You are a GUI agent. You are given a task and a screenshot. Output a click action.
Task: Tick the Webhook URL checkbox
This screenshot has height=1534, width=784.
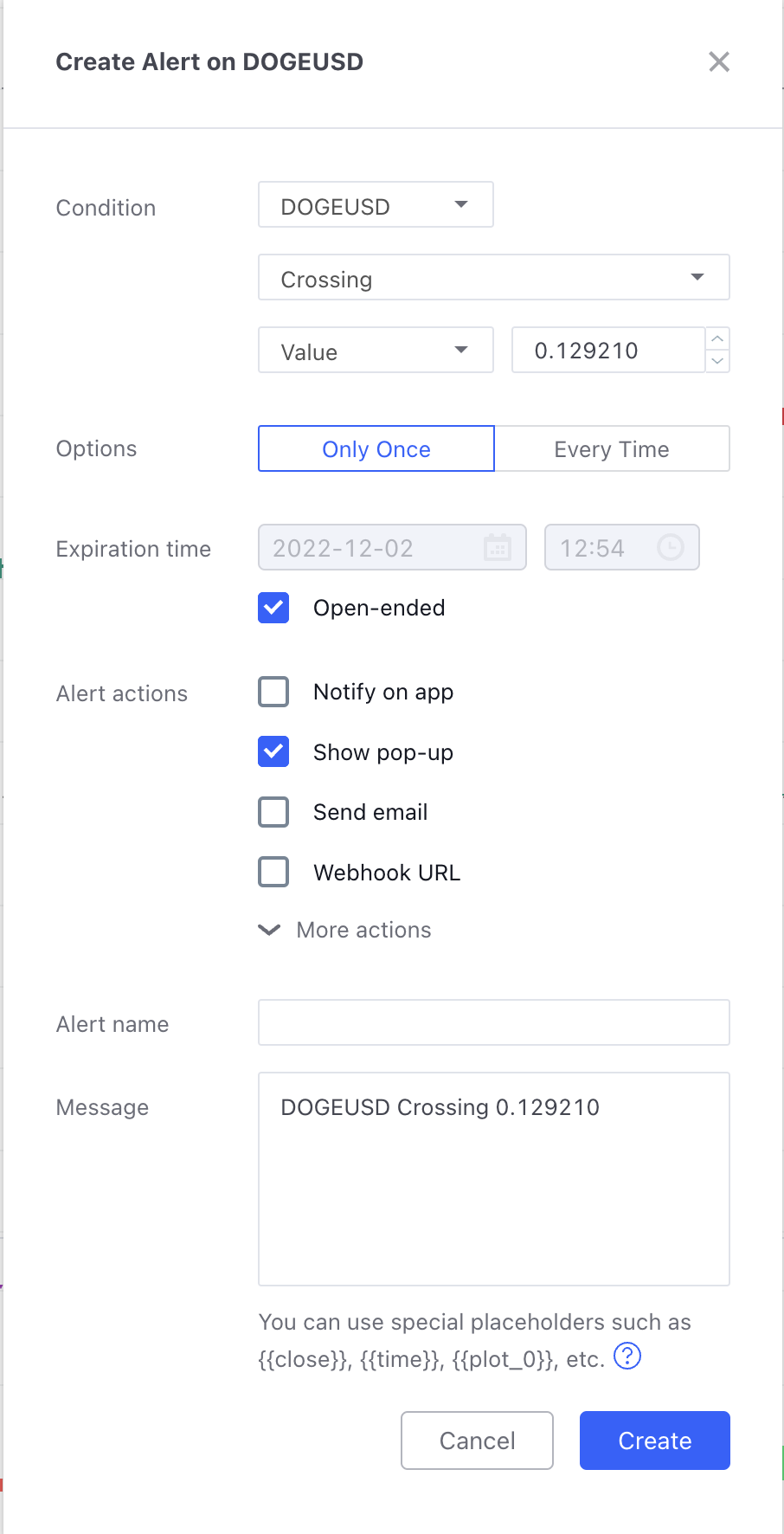[273, 872]
